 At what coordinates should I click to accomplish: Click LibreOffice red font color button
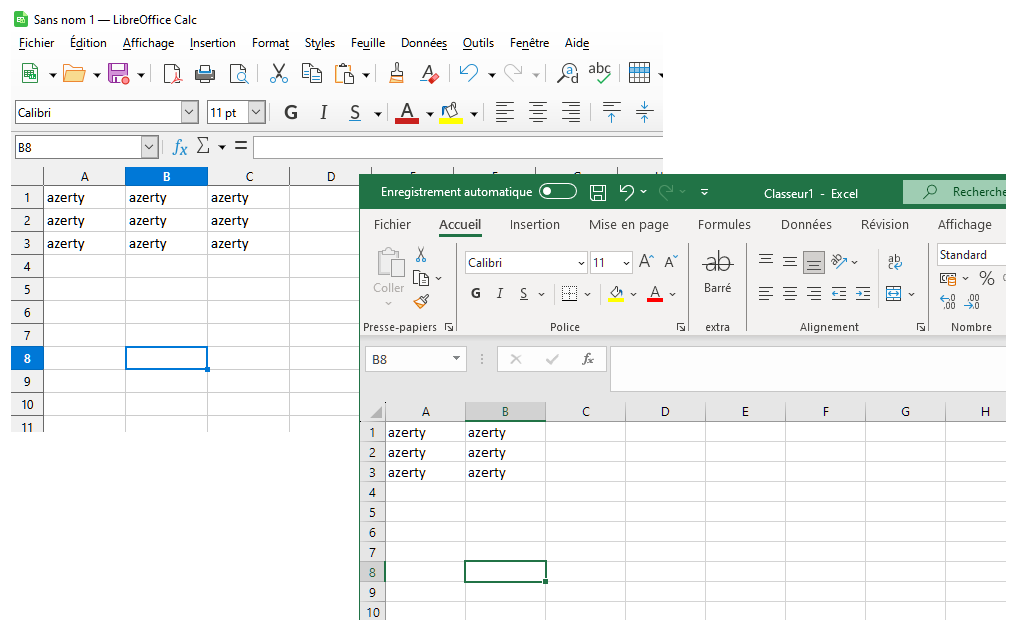click(x=407, y=113)
